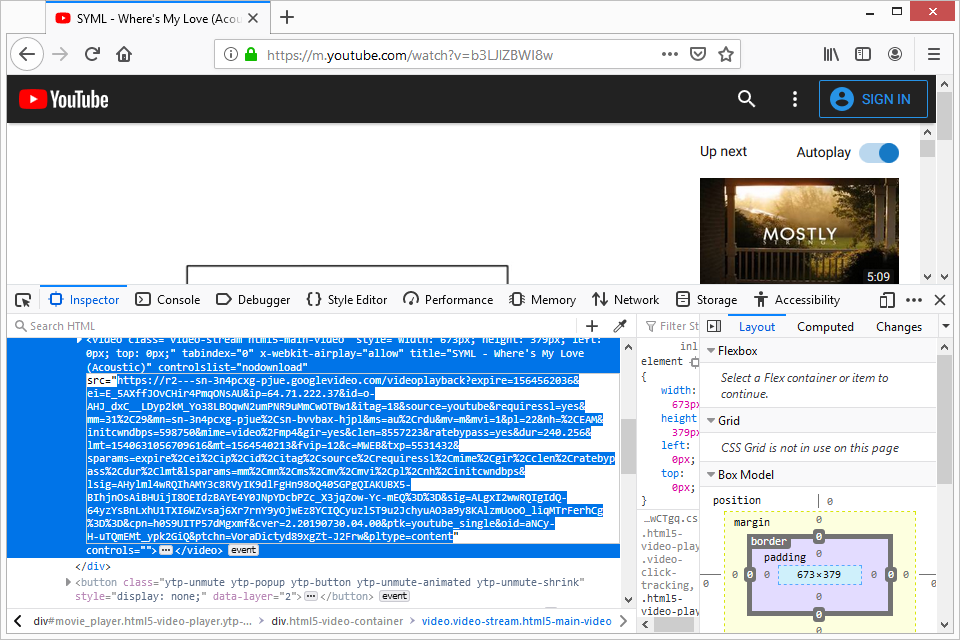Click the plus icon to create new node
The width and height of the screenshot is (960, 640).
pos(592,326)
